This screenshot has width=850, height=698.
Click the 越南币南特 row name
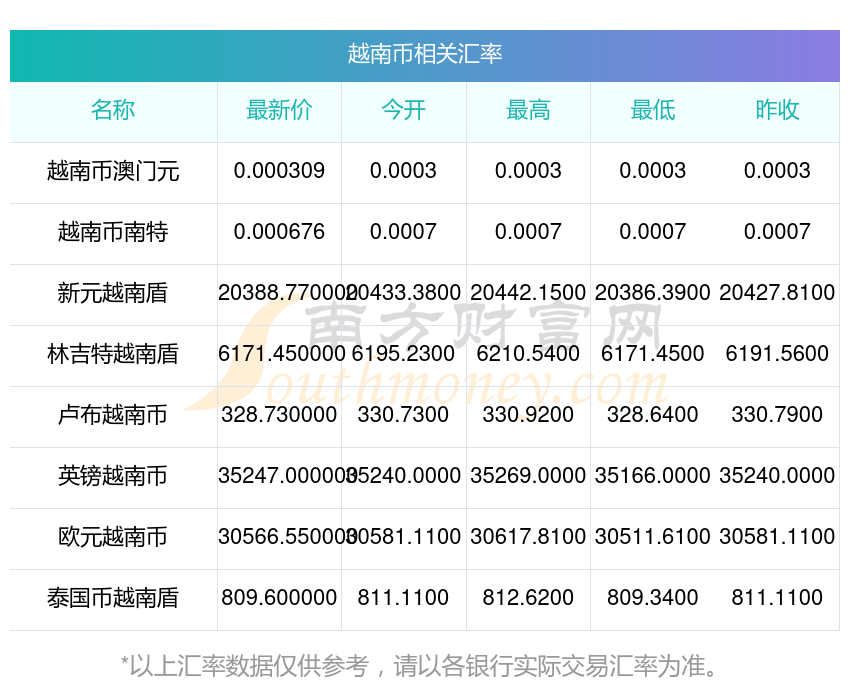pyautogui.click(x=113, y=232)
